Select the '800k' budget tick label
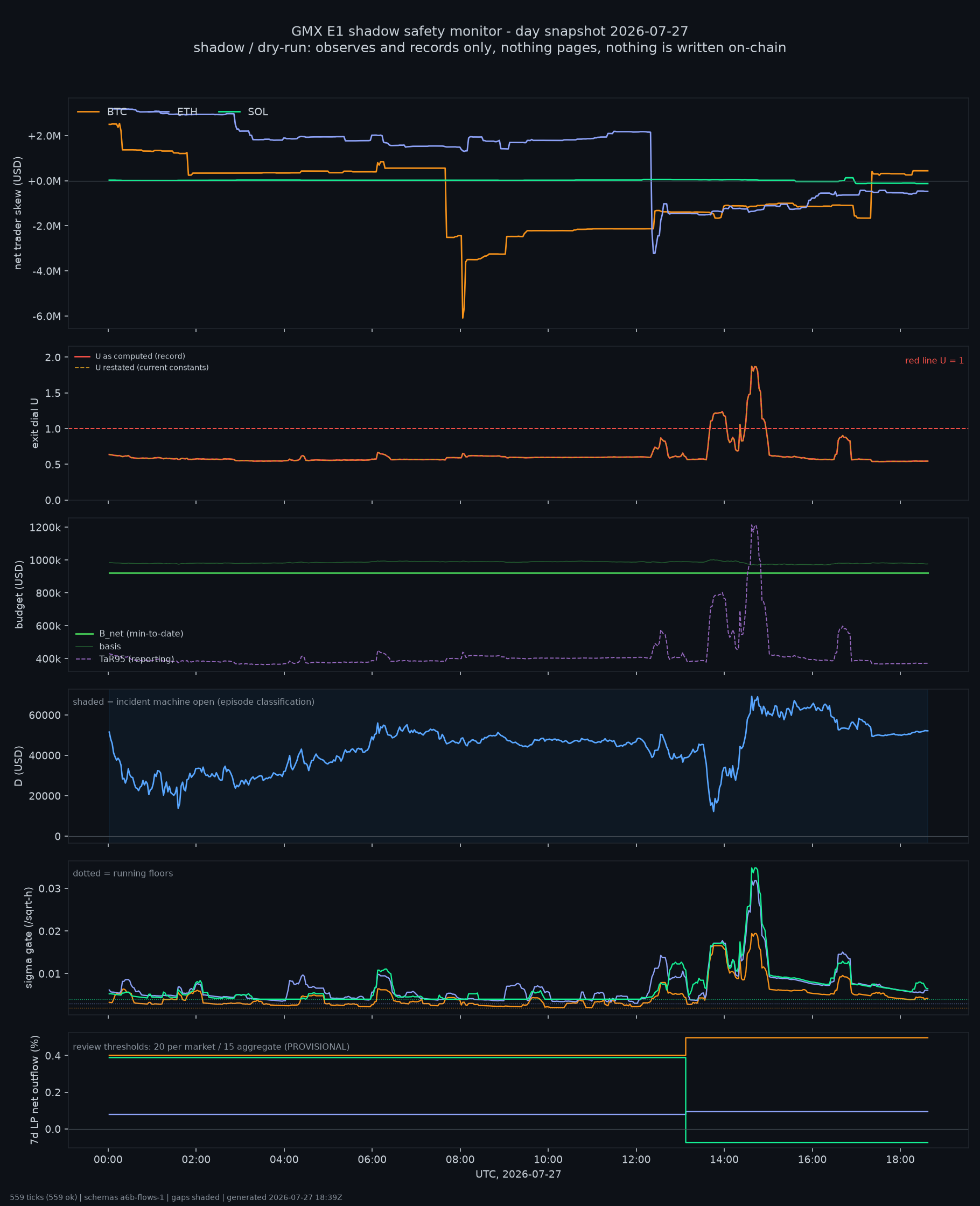Image resolution: width=980 pixels, height=1206 pixels. click(47, 593)
